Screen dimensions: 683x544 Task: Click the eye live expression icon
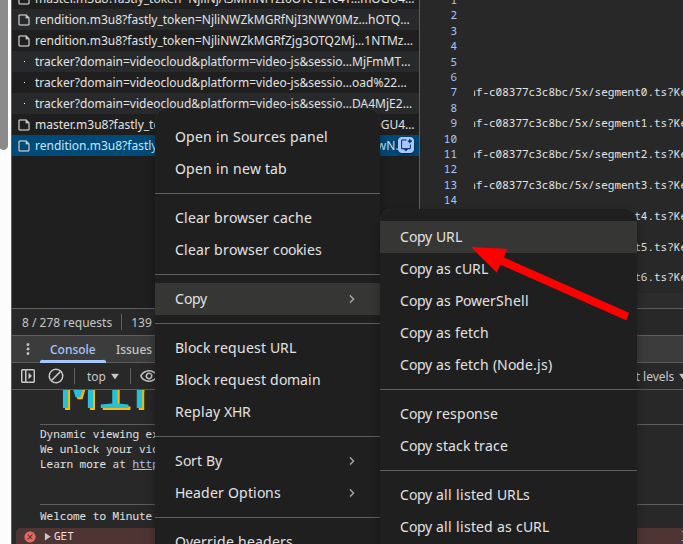[147, 376]
